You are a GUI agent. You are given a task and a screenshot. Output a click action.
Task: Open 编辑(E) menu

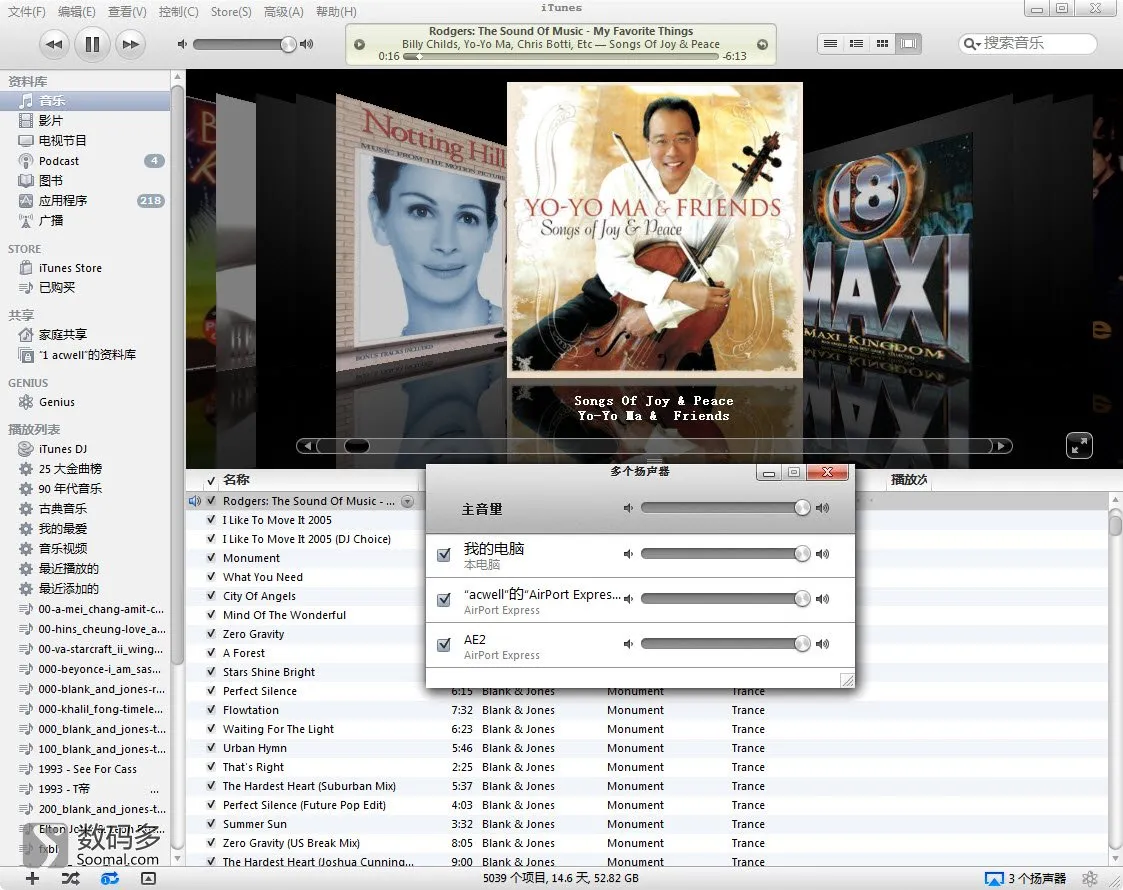click(77, 11)
